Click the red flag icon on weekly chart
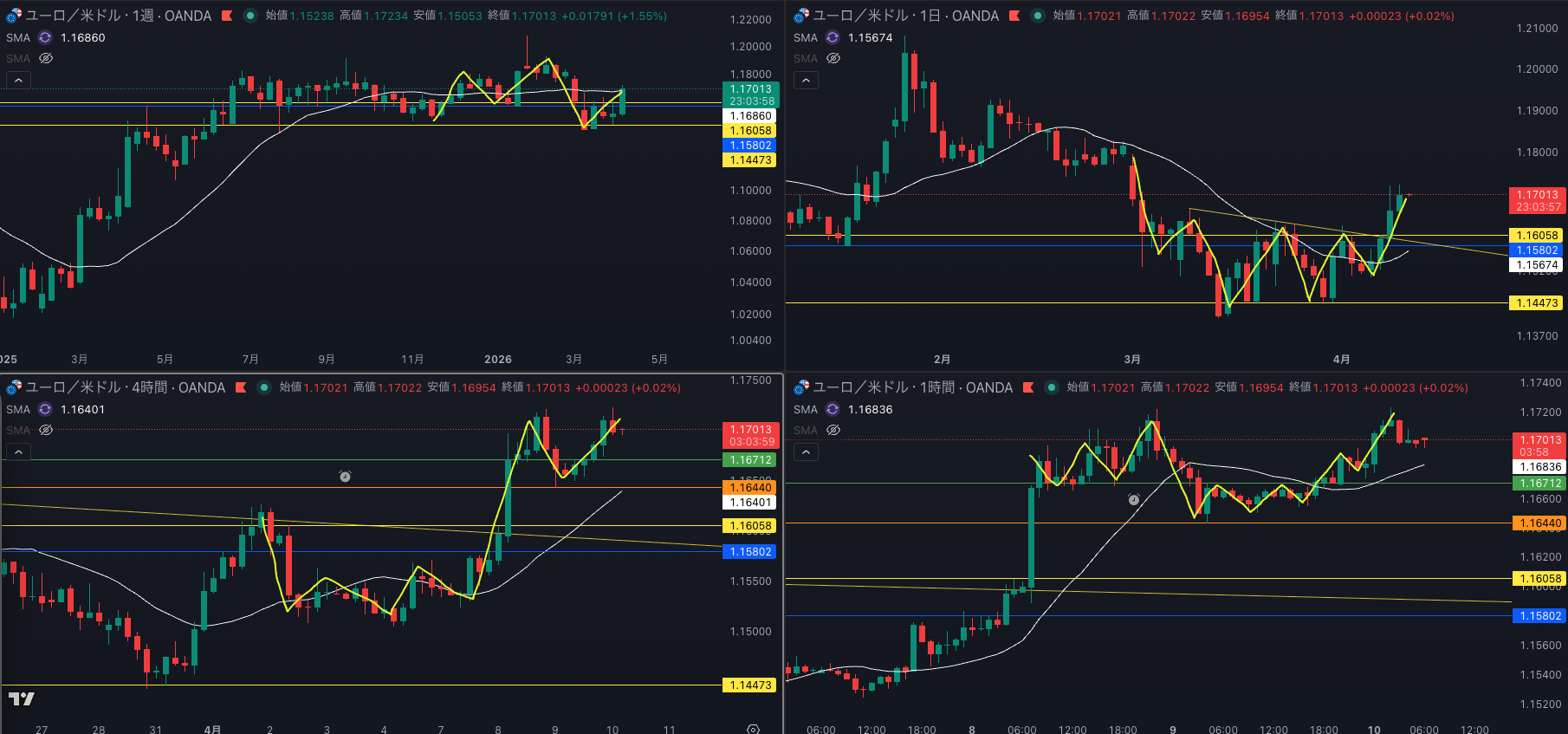The height and width of the screenshot is (734, 1568). 227,16
